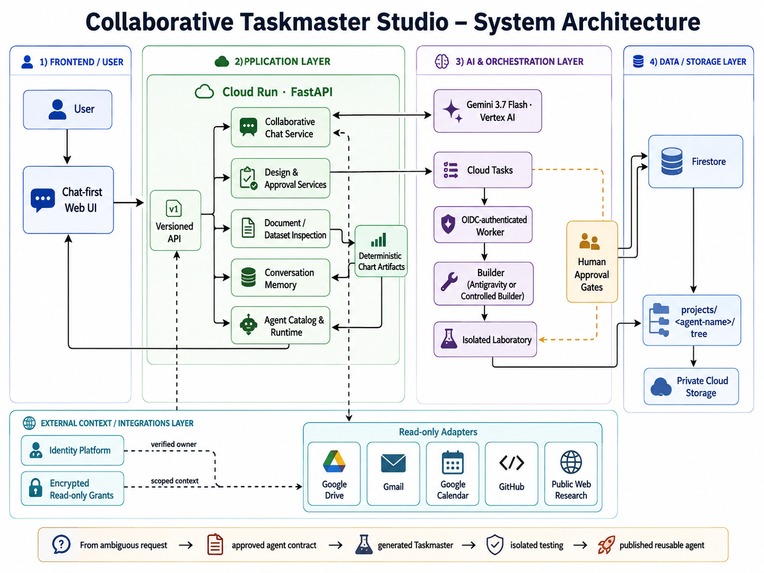Click the Google Drive logo icon
Viewport: 764px width, 573px height.
pos(334,462)
